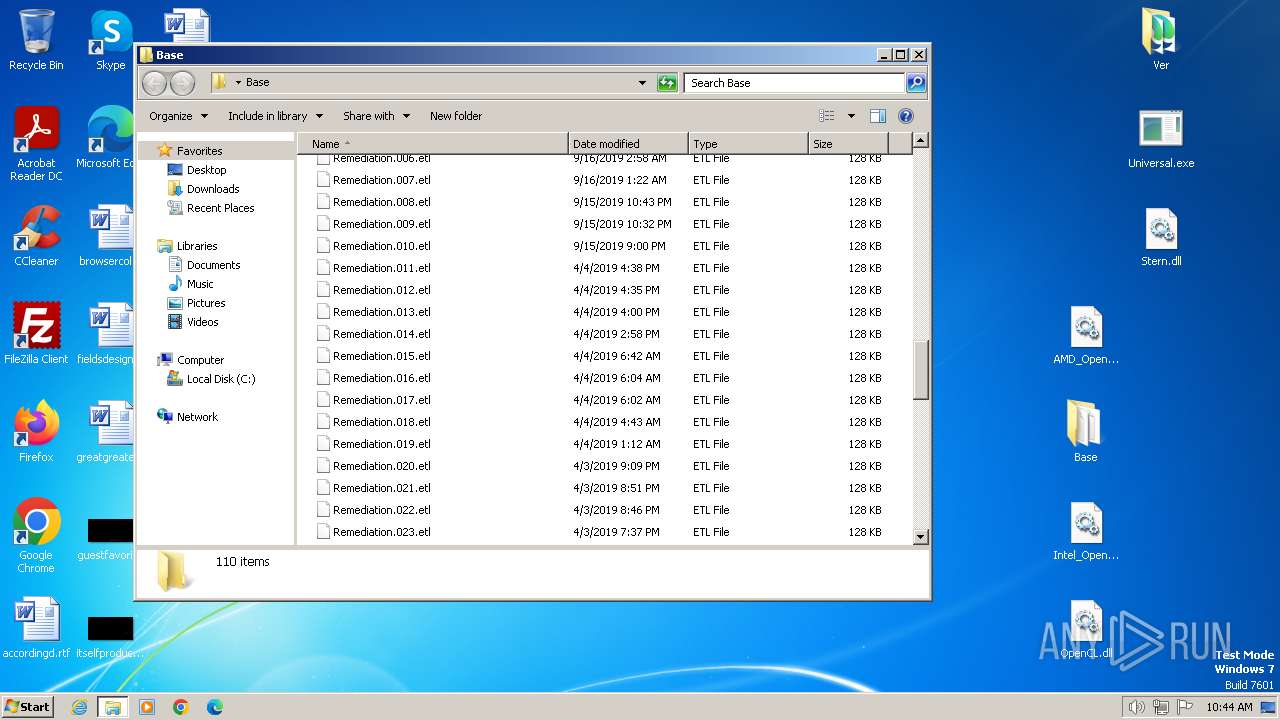Click the Forward navigation arrow in Explorer

[182, 83]
